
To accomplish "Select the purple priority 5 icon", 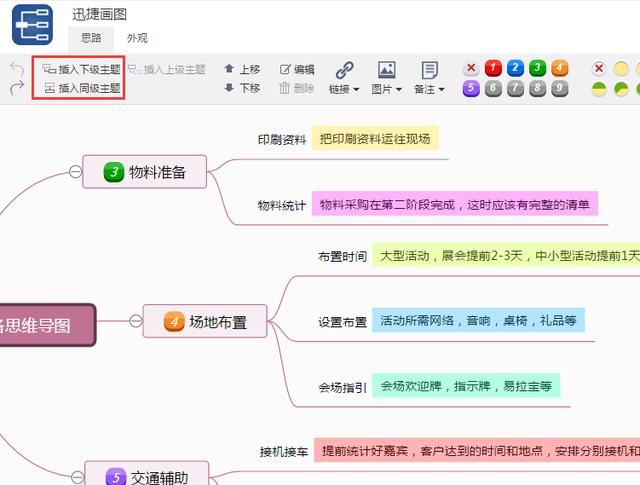I will click(x=471, y=89).
